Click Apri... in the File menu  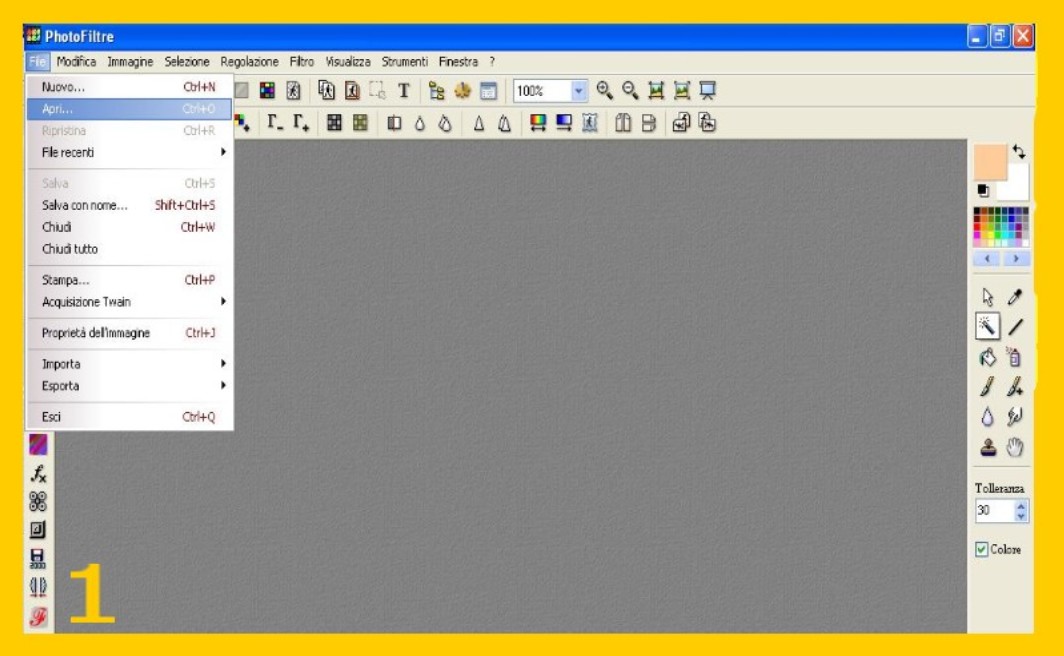click(130, 109)
